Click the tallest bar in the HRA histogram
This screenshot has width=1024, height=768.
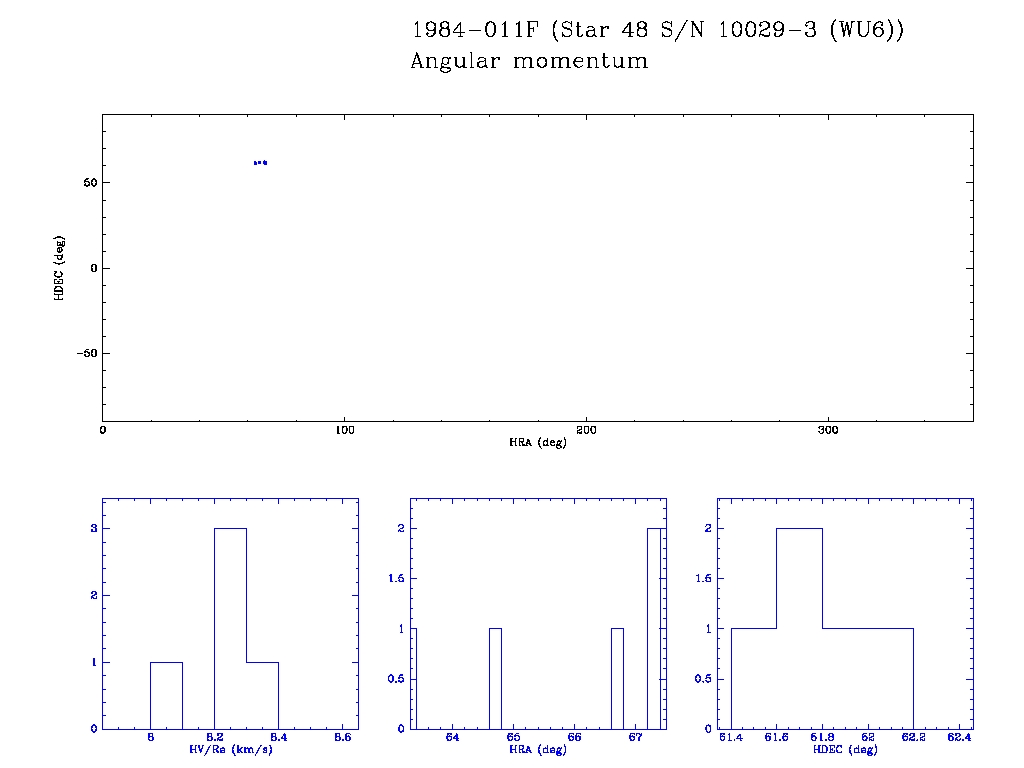point(653,628)
